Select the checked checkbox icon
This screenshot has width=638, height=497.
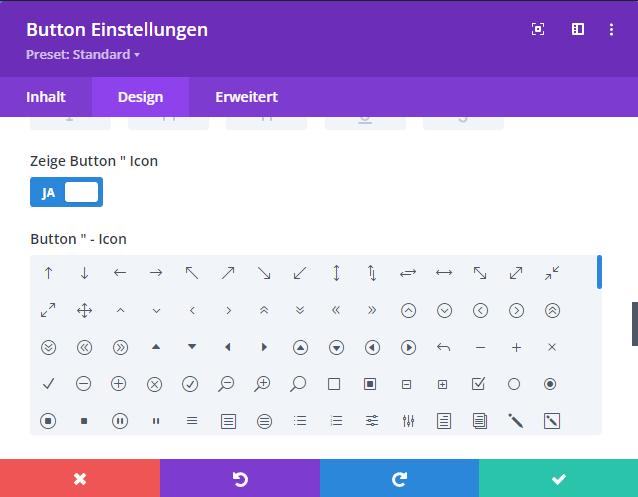(478, 384)
